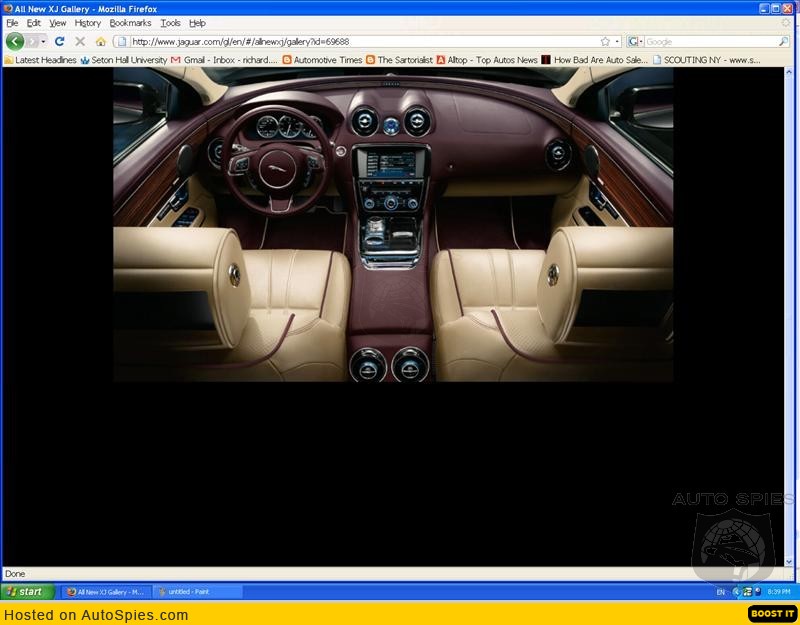The image size is (800, 625).
Task: Close the Firefox window
Action: coord(788,8)
